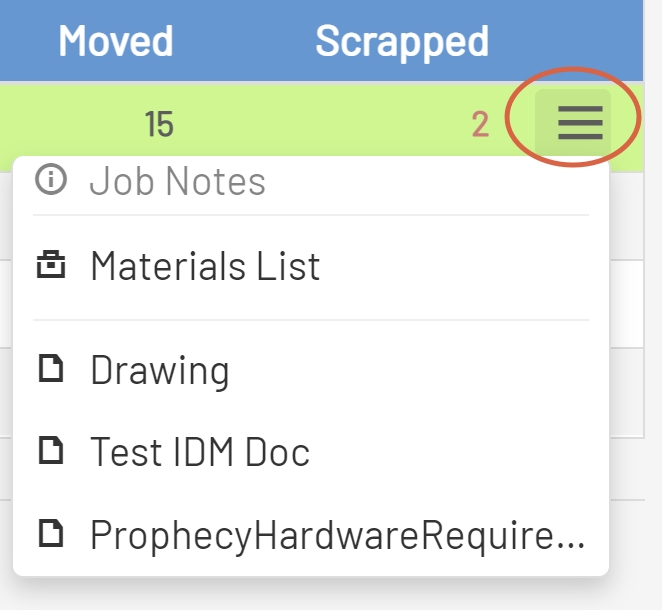Image resolution: width=662 pixels, height=610 pixels.
Task: Click the Moved column header
Action: 115,41
